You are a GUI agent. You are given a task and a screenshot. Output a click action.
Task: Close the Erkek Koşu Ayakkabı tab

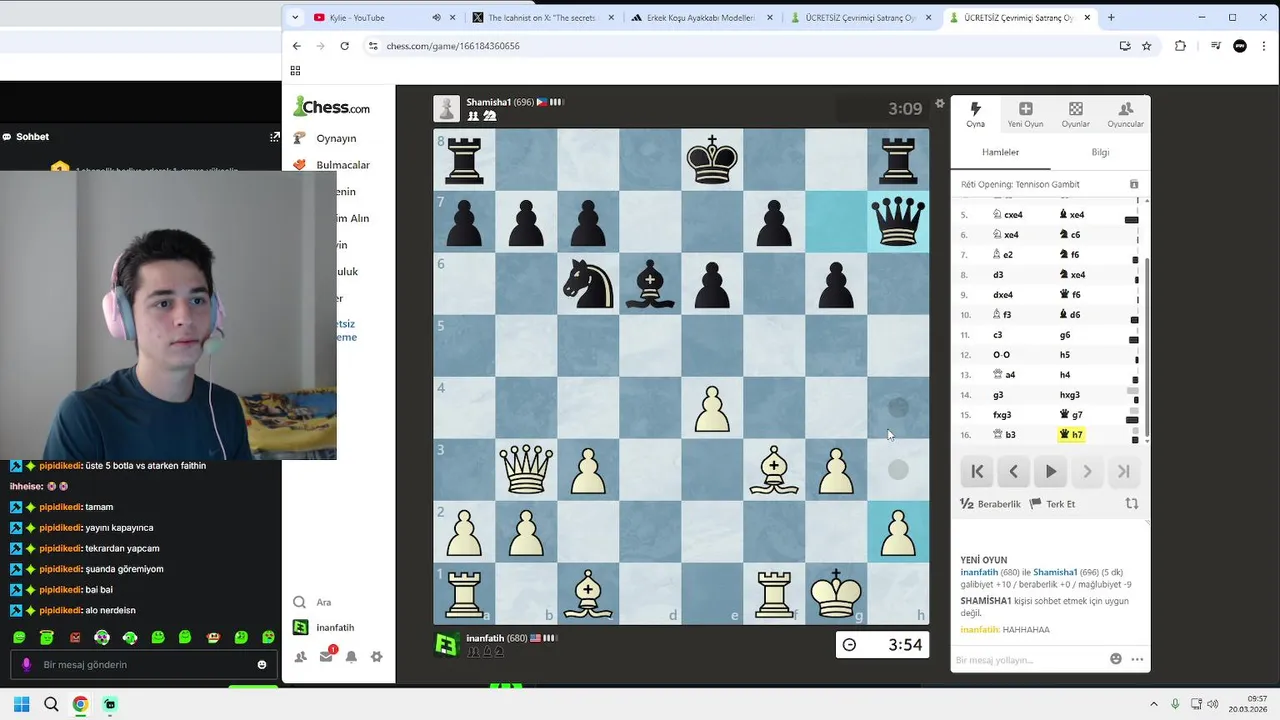click(x=769, y=18)
